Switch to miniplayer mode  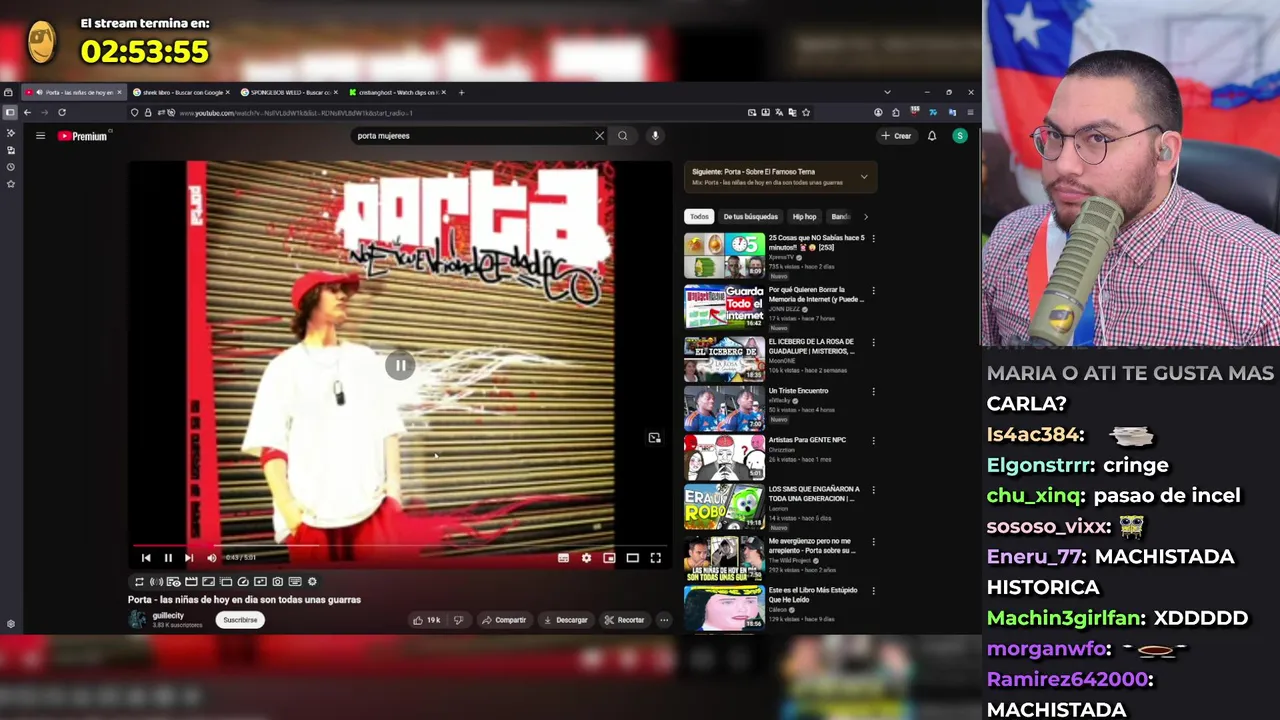pos(609,558)
